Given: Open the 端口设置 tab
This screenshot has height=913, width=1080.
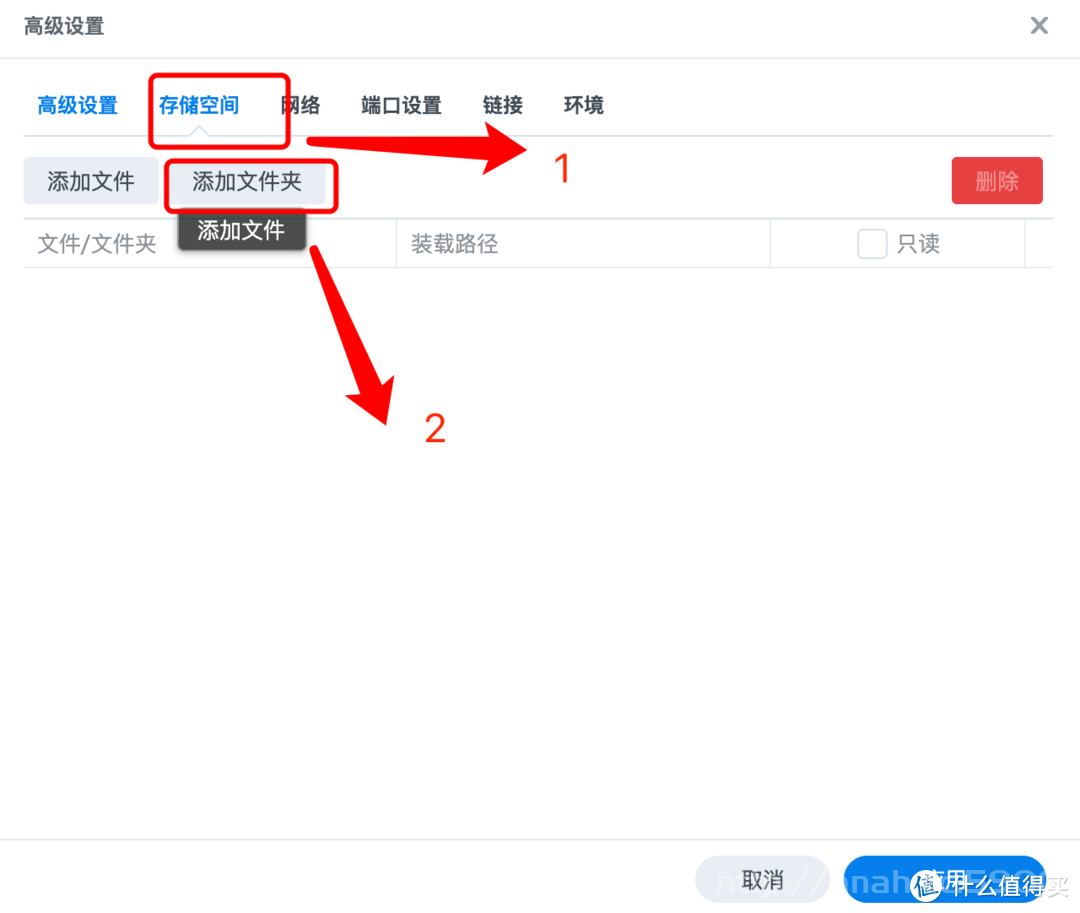Looking at the screenshot, I should click(x=402, y=105).
